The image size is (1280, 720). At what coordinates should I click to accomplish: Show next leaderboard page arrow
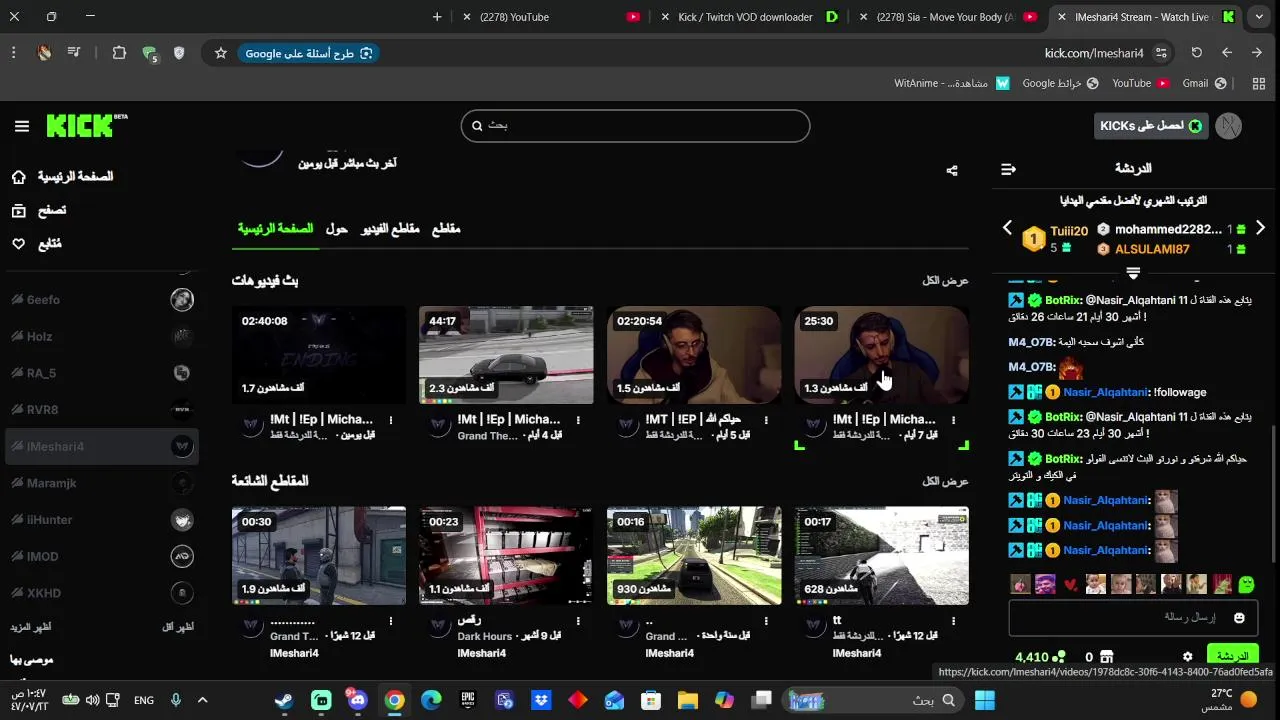[1260, 228]
